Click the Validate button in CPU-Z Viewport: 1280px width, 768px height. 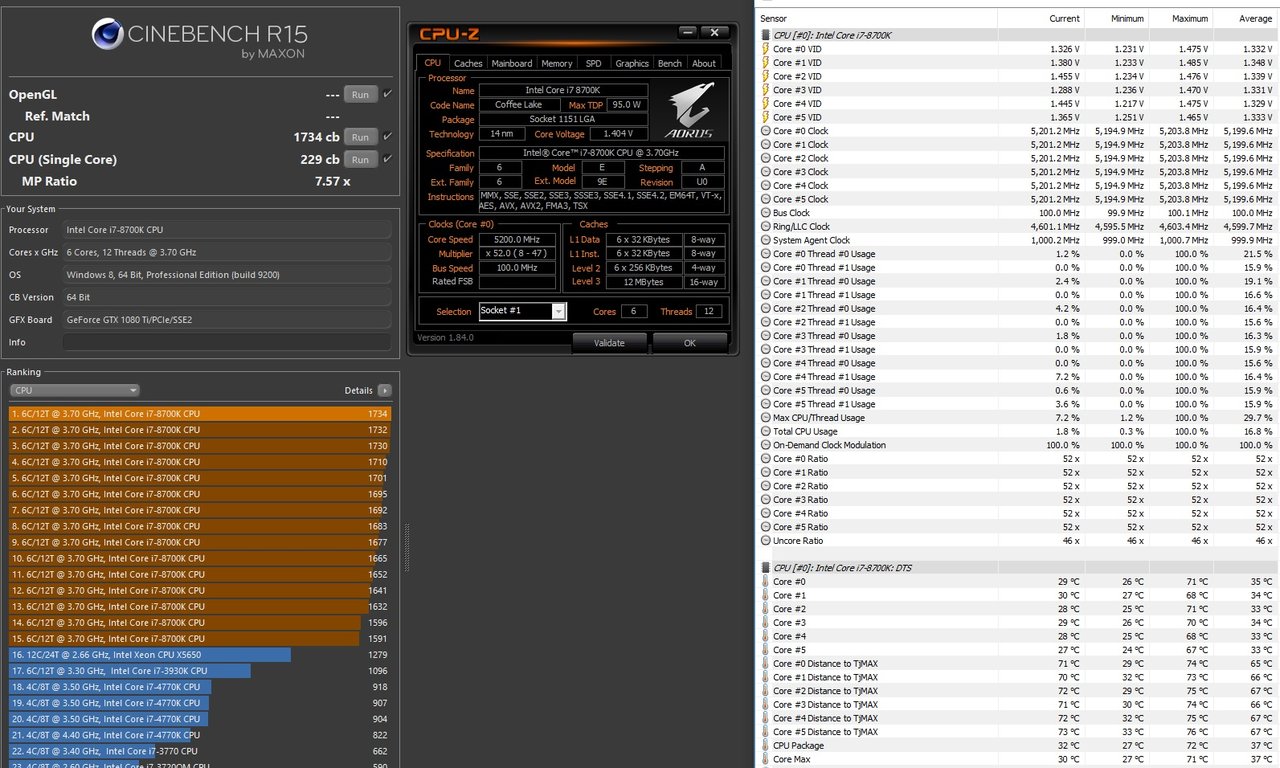[x=609, y=343]
